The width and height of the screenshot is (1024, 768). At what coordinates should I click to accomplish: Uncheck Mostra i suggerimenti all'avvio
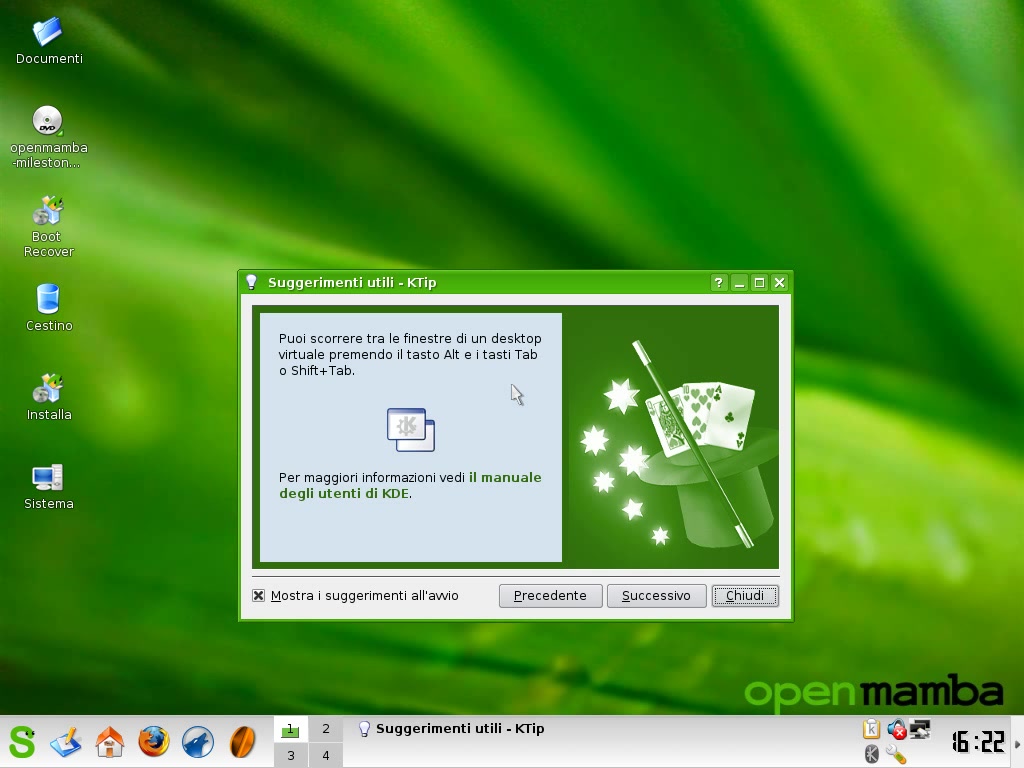click(259, 596)
